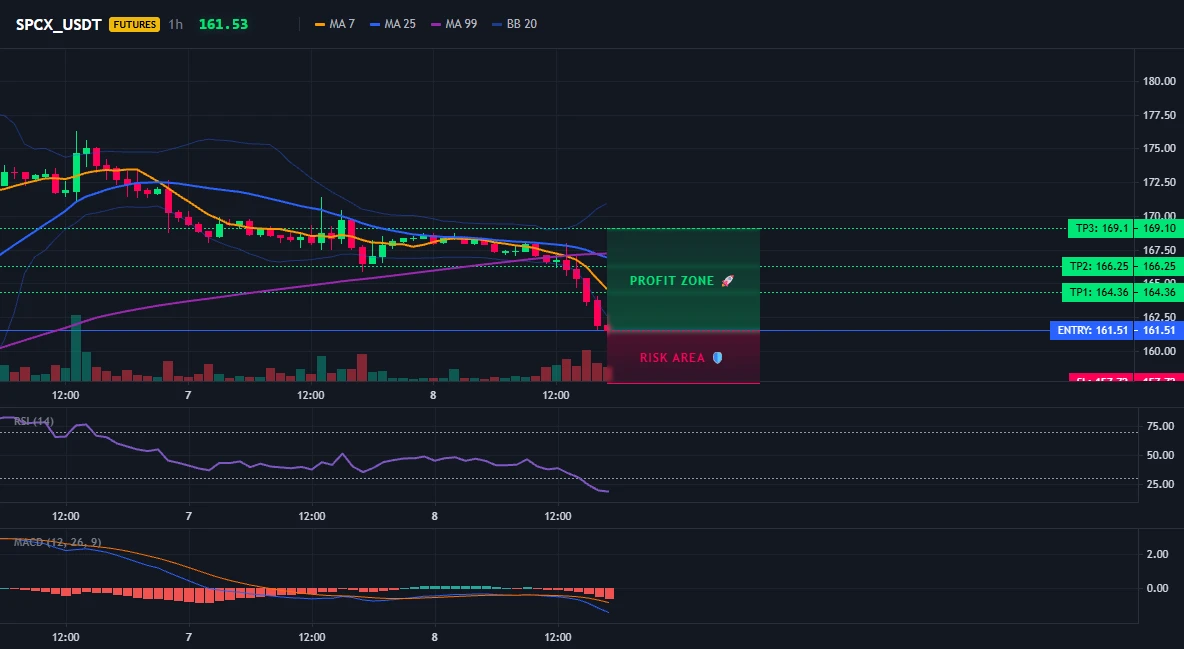Click the 2.00 level on the MACD axis

[x=1158, y=555]
